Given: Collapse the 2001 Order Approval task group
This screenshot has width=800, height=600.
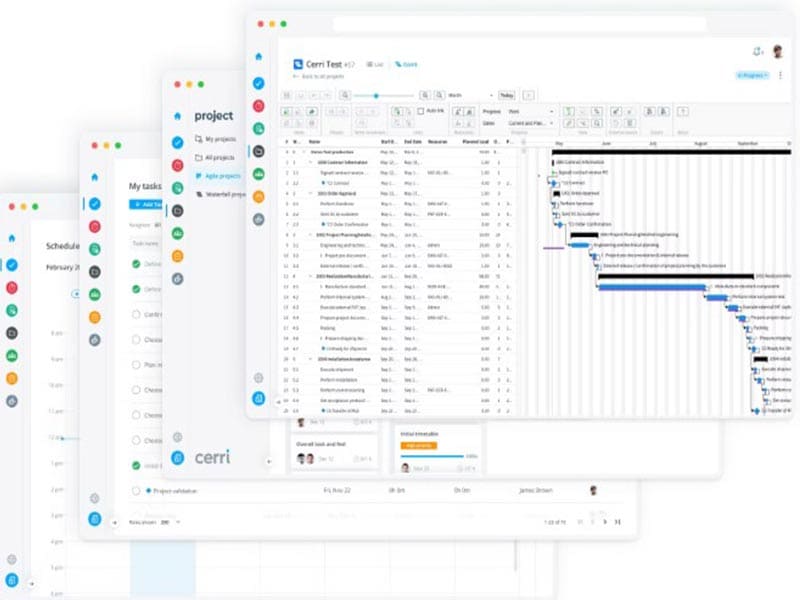Looking at the screenshot, I should 309,193.
